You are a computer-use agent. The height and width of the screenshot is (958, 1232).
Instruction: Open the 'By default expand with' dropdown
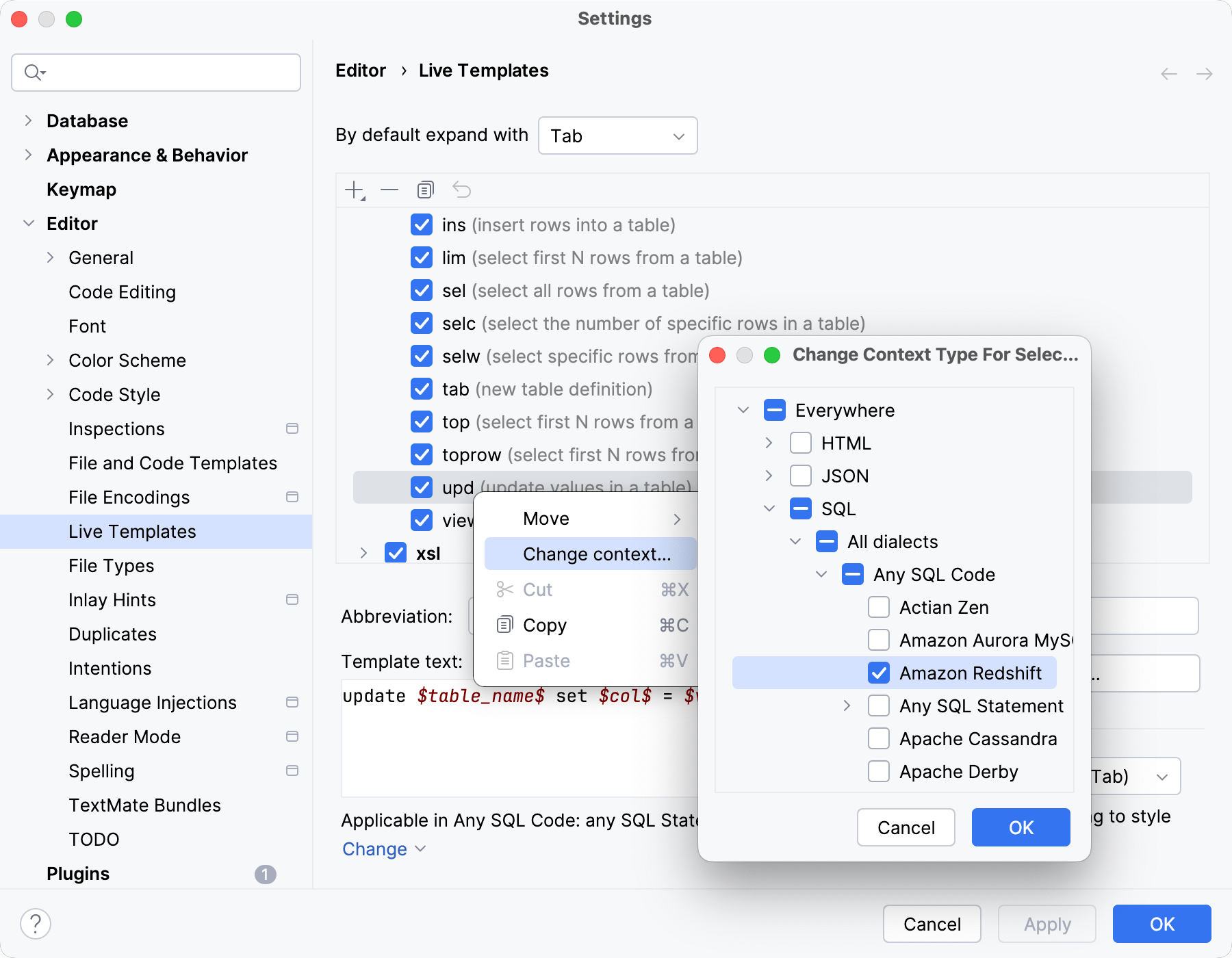tap(617, 135)
